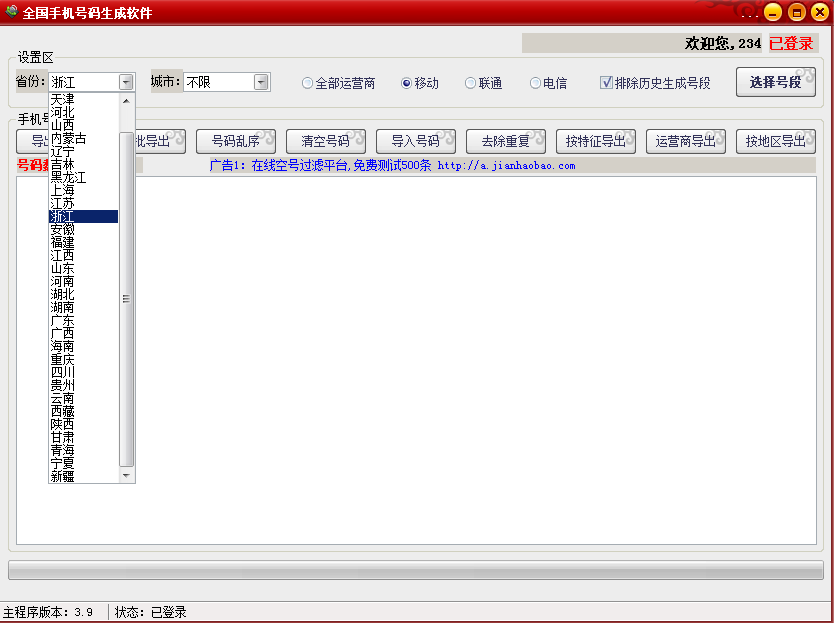Click 去除重复 to remove duplicates

[505, 141]
